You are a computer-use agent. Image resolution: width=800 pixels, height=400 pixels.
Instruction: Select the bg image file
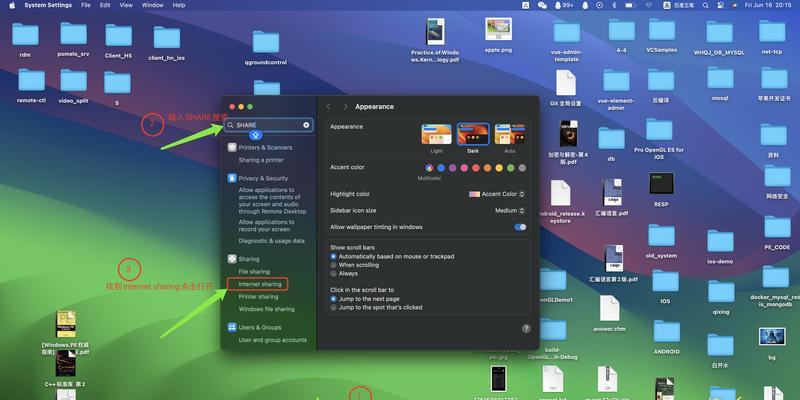[772, 337]
